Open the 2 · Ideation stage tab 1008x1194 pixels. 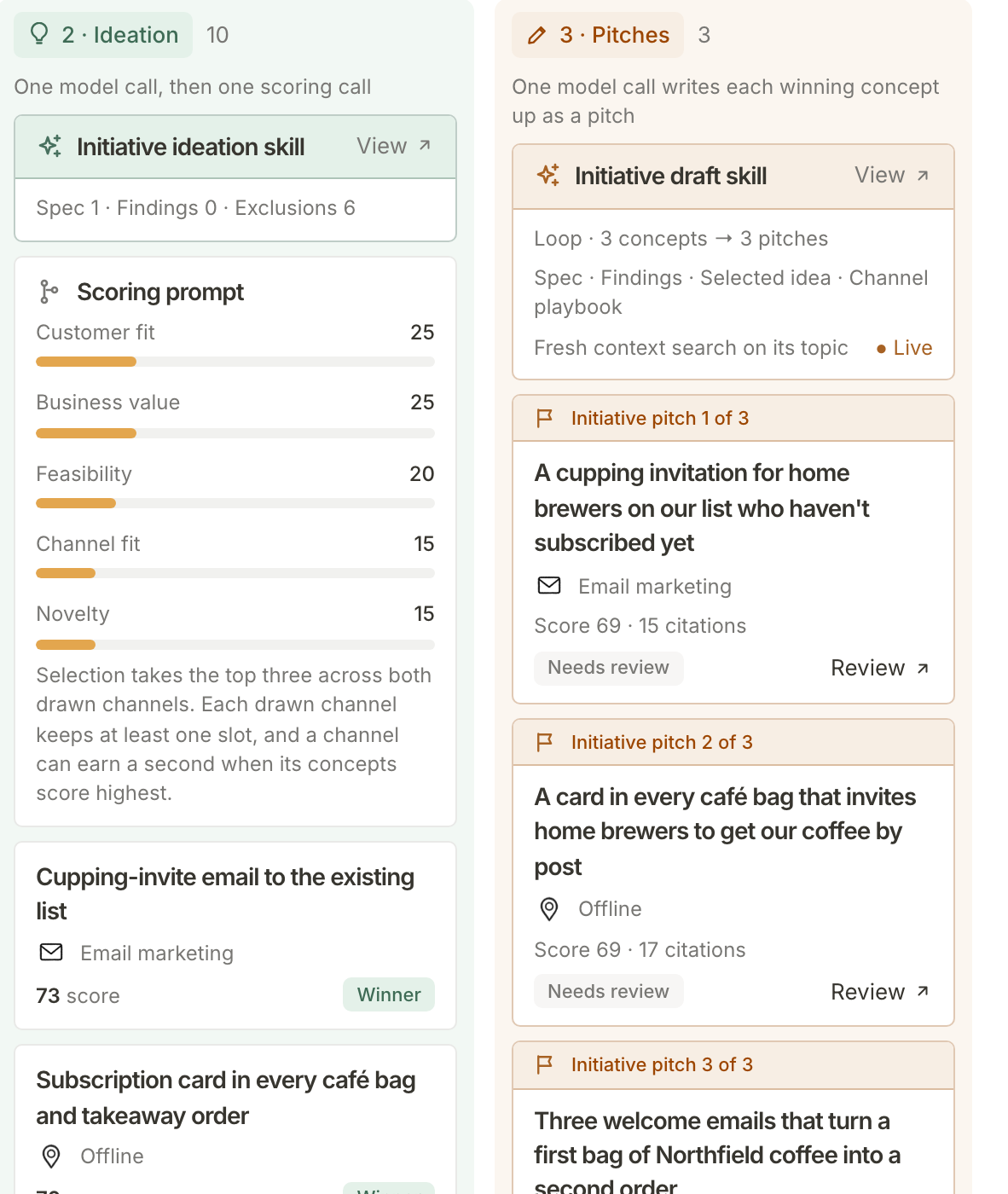(x=103, y=35)
